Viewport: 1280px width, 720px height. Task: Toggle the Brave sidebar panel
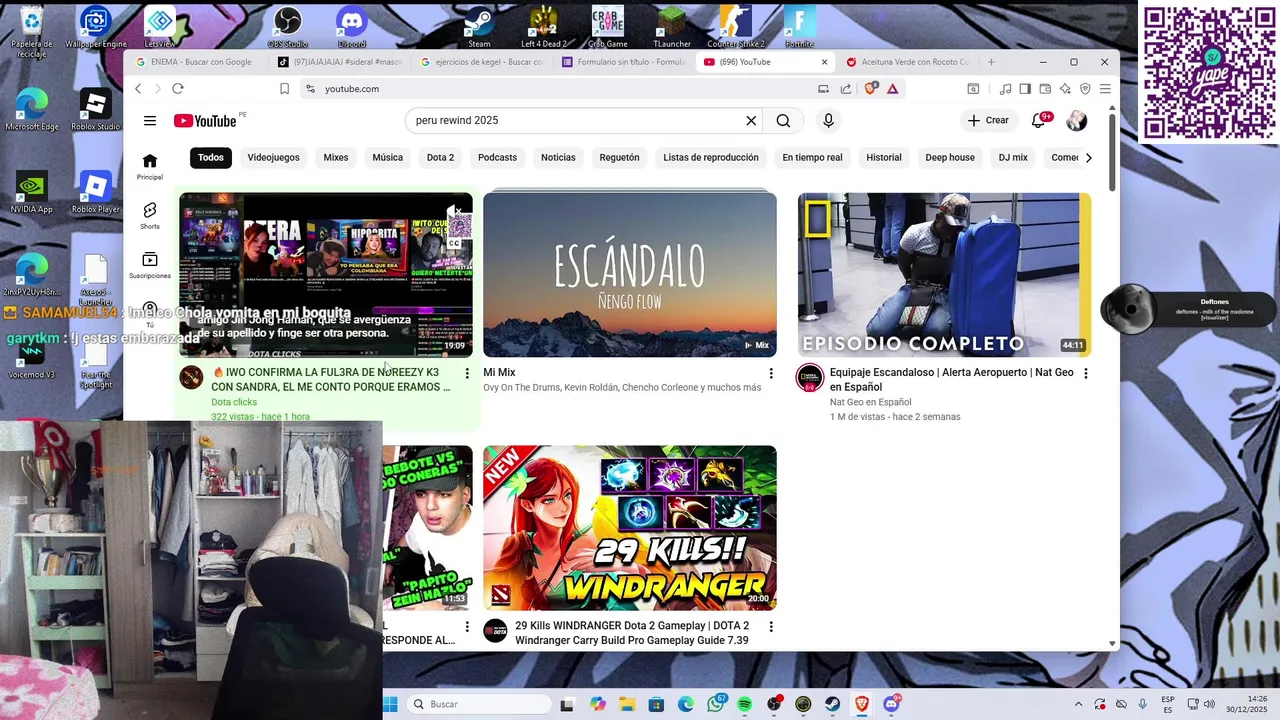(1025, 89)
